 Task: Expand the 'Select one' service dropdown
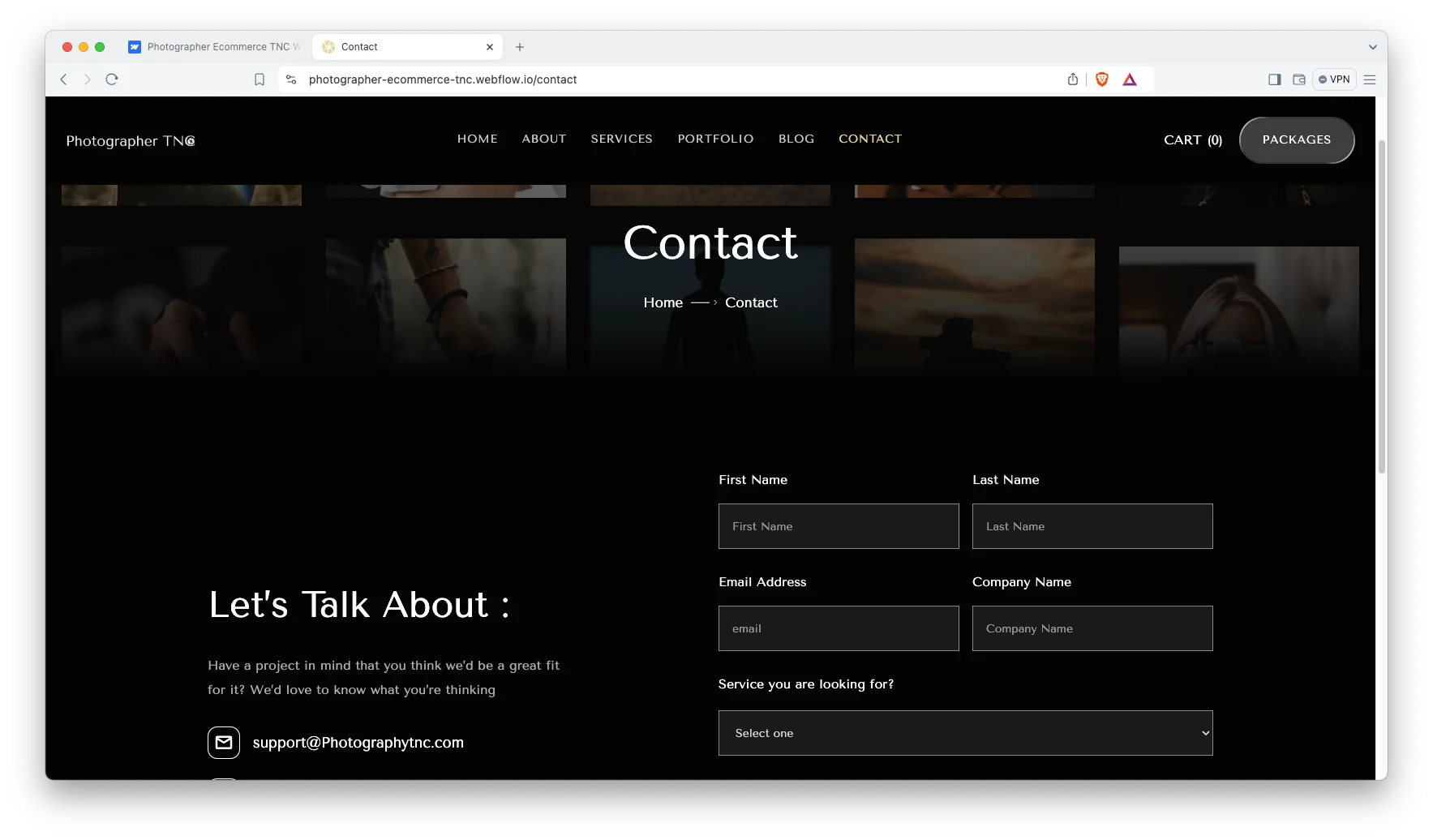pos(965,733)
